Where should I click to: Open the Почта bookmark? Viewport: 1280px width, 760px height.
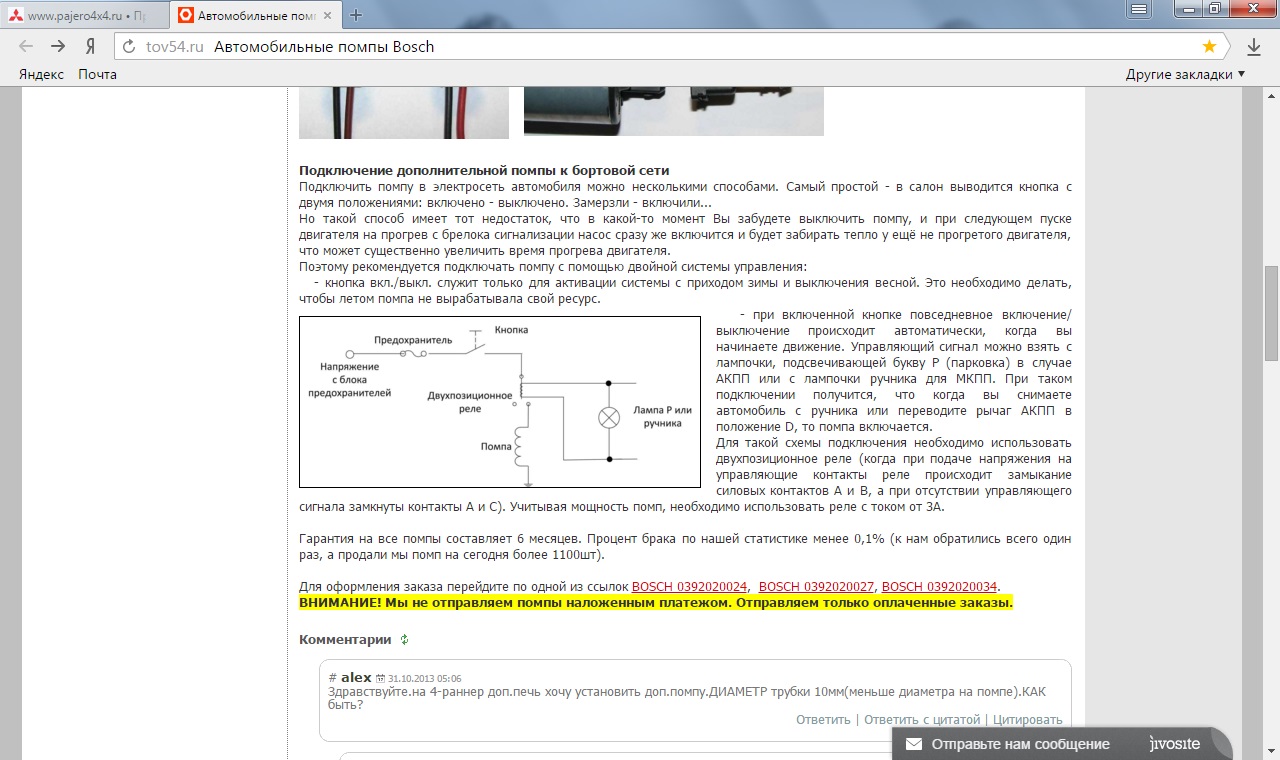click(x=98, y=74)
